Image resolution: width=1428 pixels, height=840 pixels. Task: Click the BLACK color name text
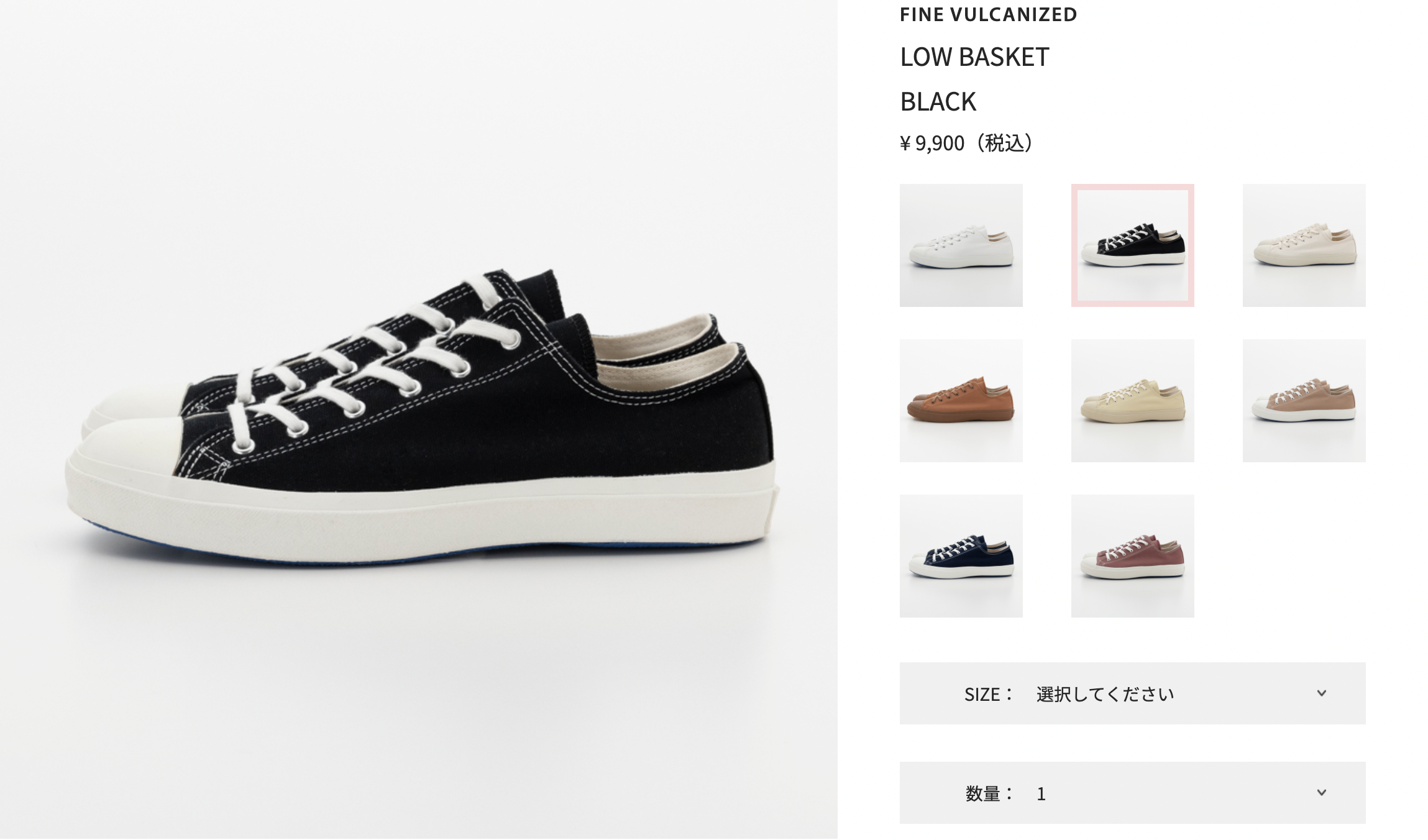point(938,102)
